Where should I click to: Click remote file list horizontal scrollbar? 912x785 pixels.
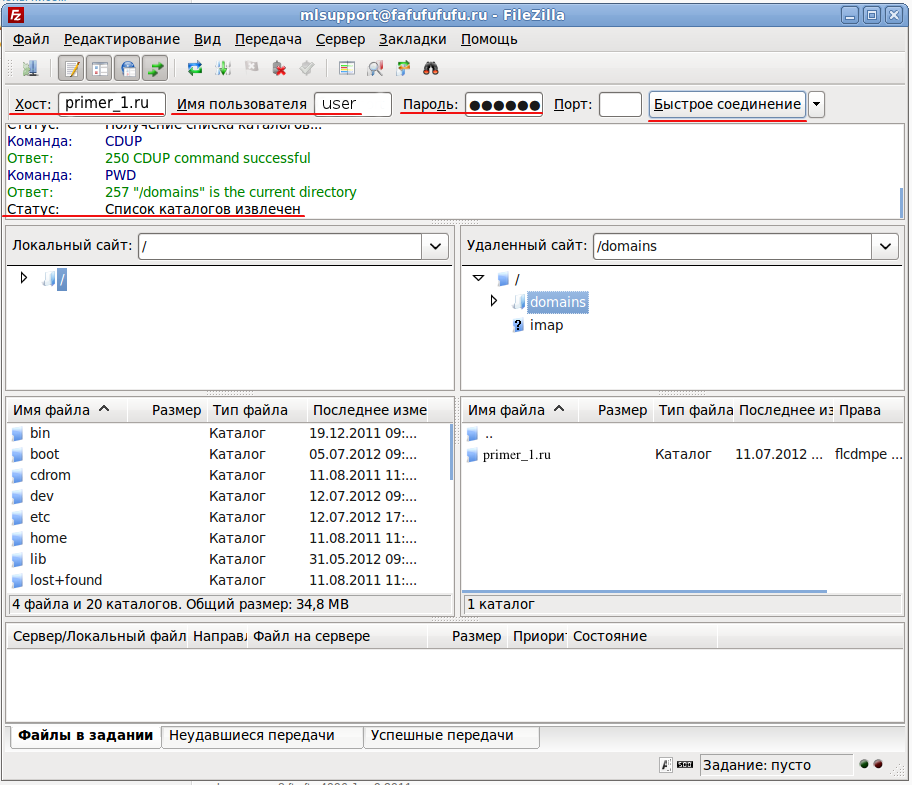point(645,591)
